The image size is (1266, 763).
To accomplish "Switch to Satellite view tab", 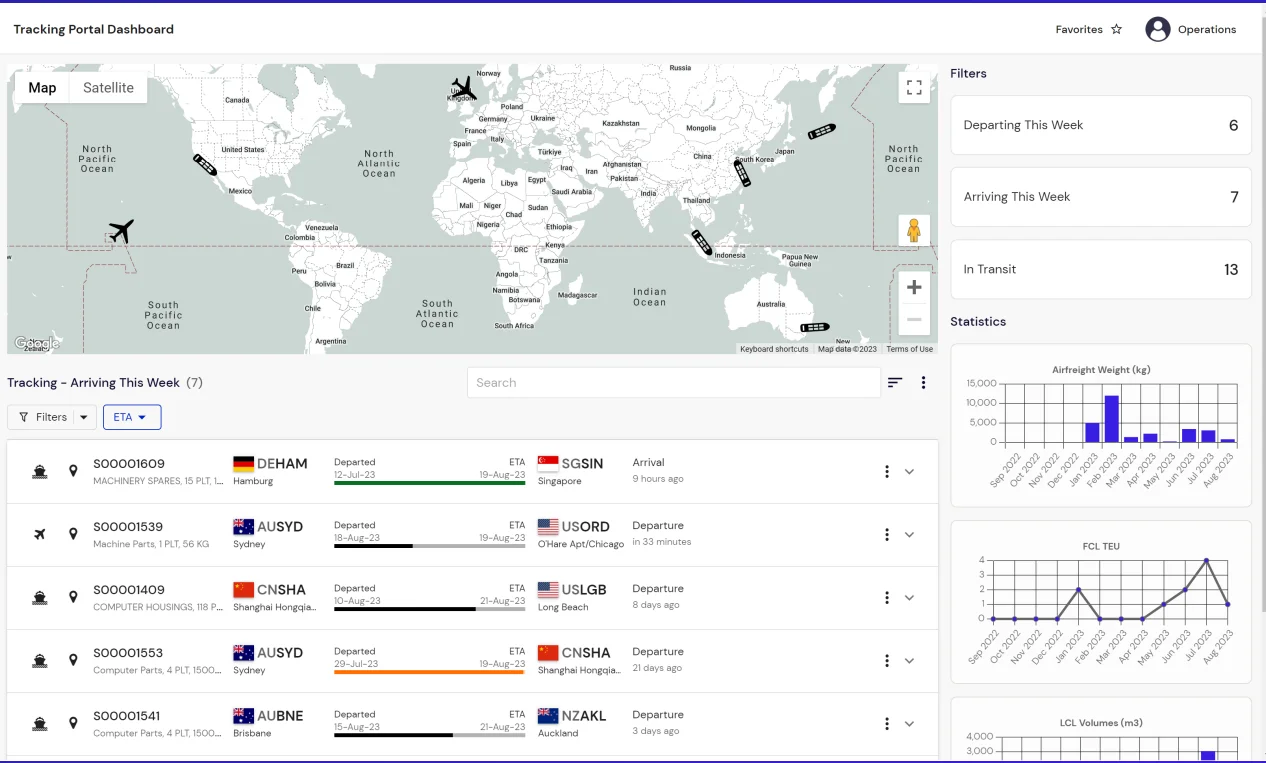I will (x=108, y=88).
